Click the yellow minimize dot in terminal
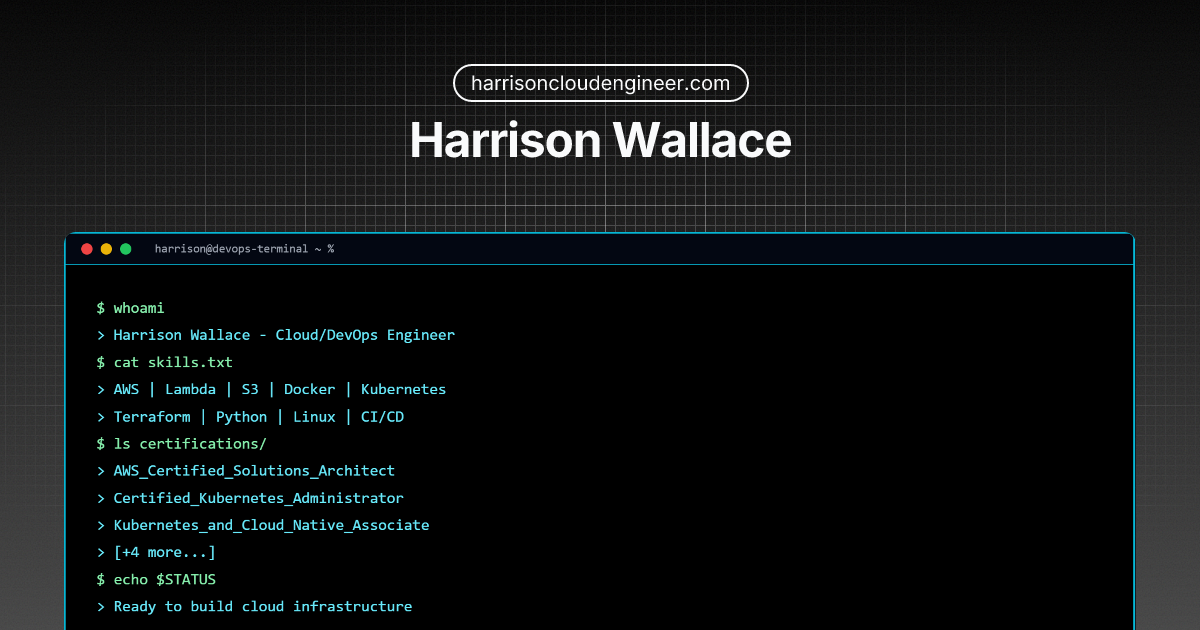 (106, 249)
